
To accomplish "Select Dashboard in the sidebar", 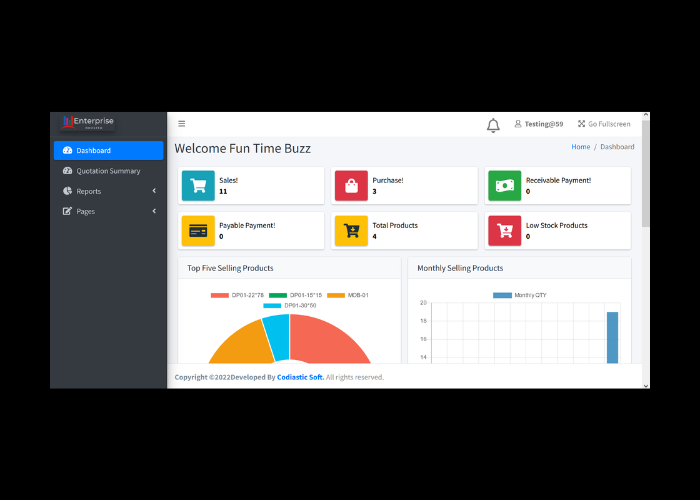I will coord(108,150).
